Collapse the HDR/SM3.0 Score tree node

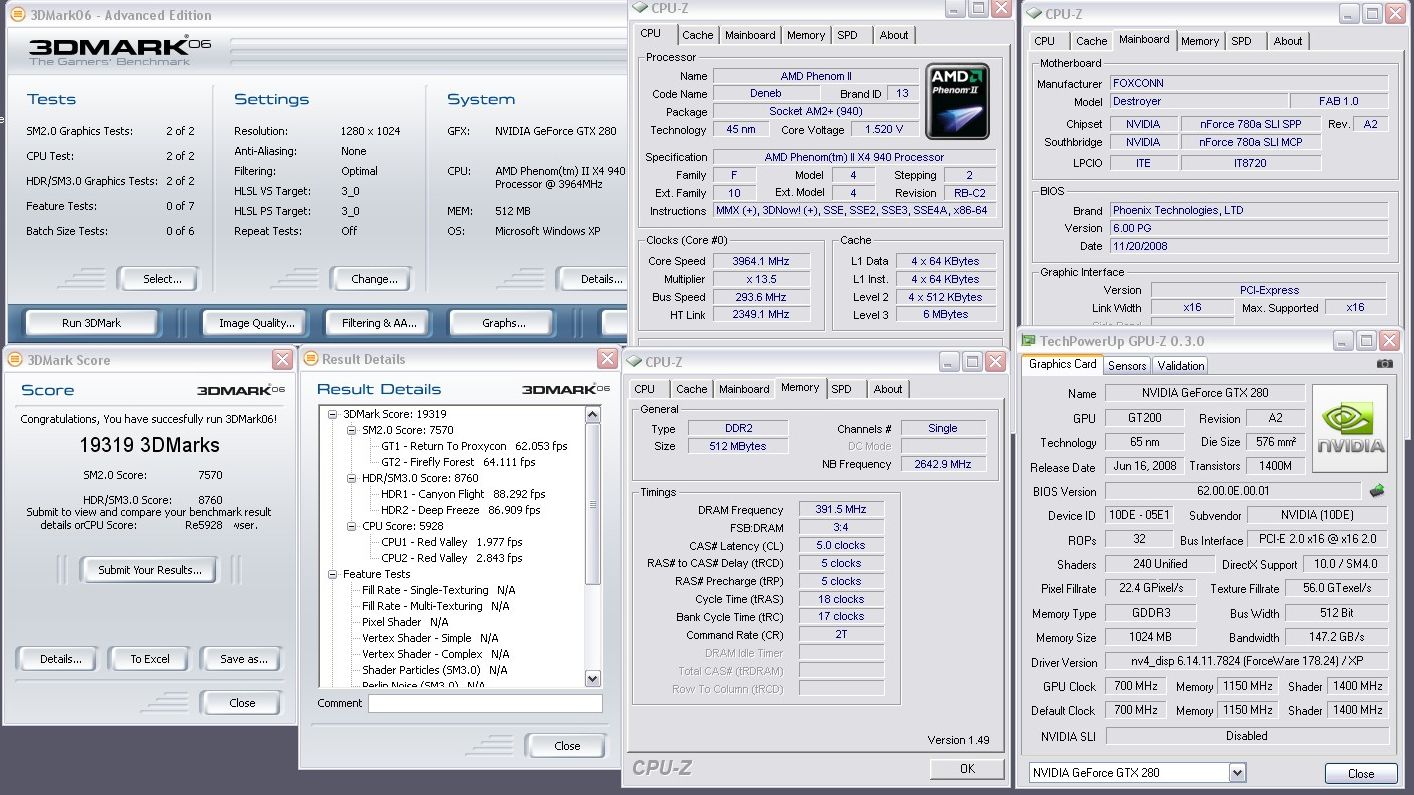point(352,478)
